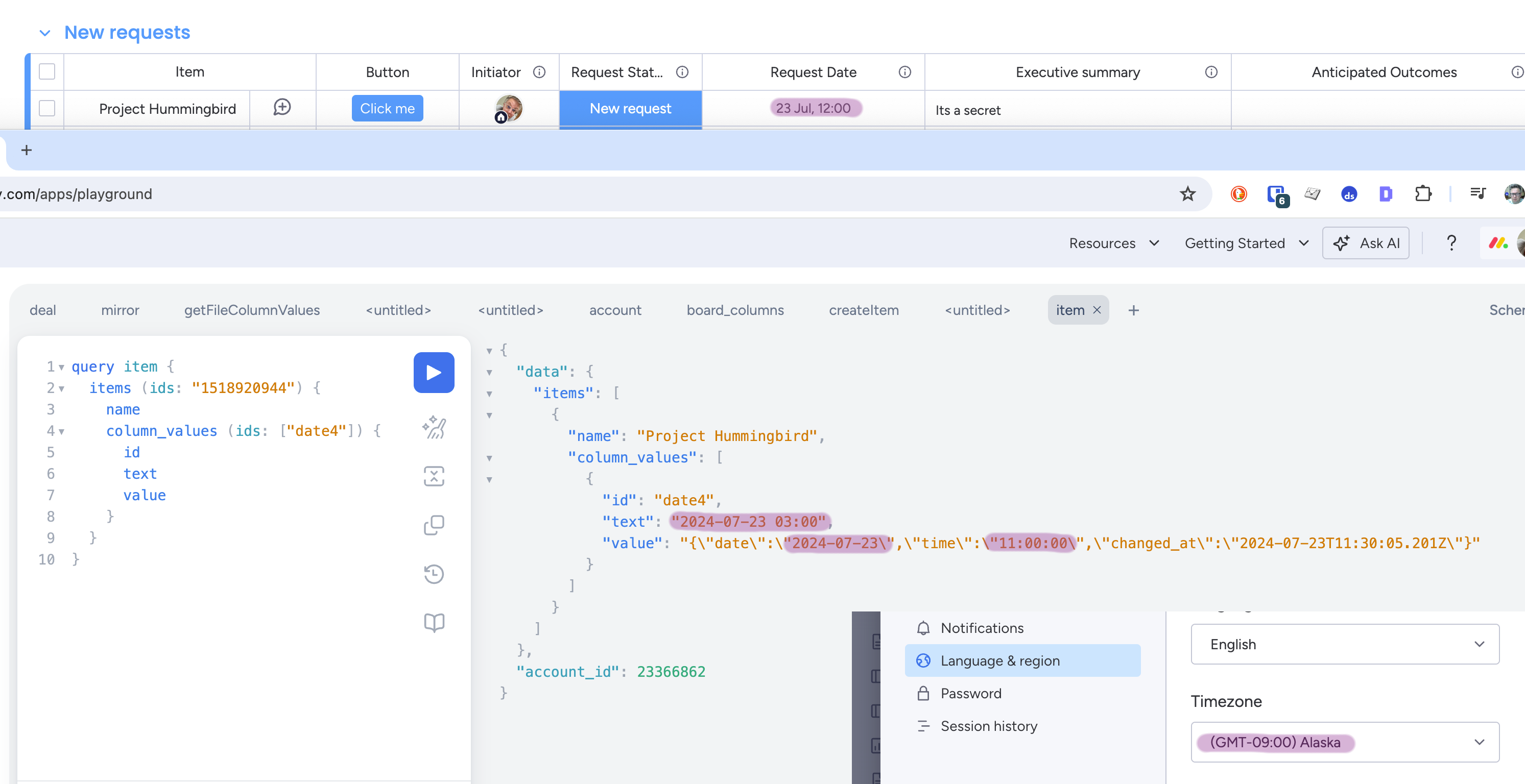
Task: Click the New requests group title
Action: click(x=127, y=33)
